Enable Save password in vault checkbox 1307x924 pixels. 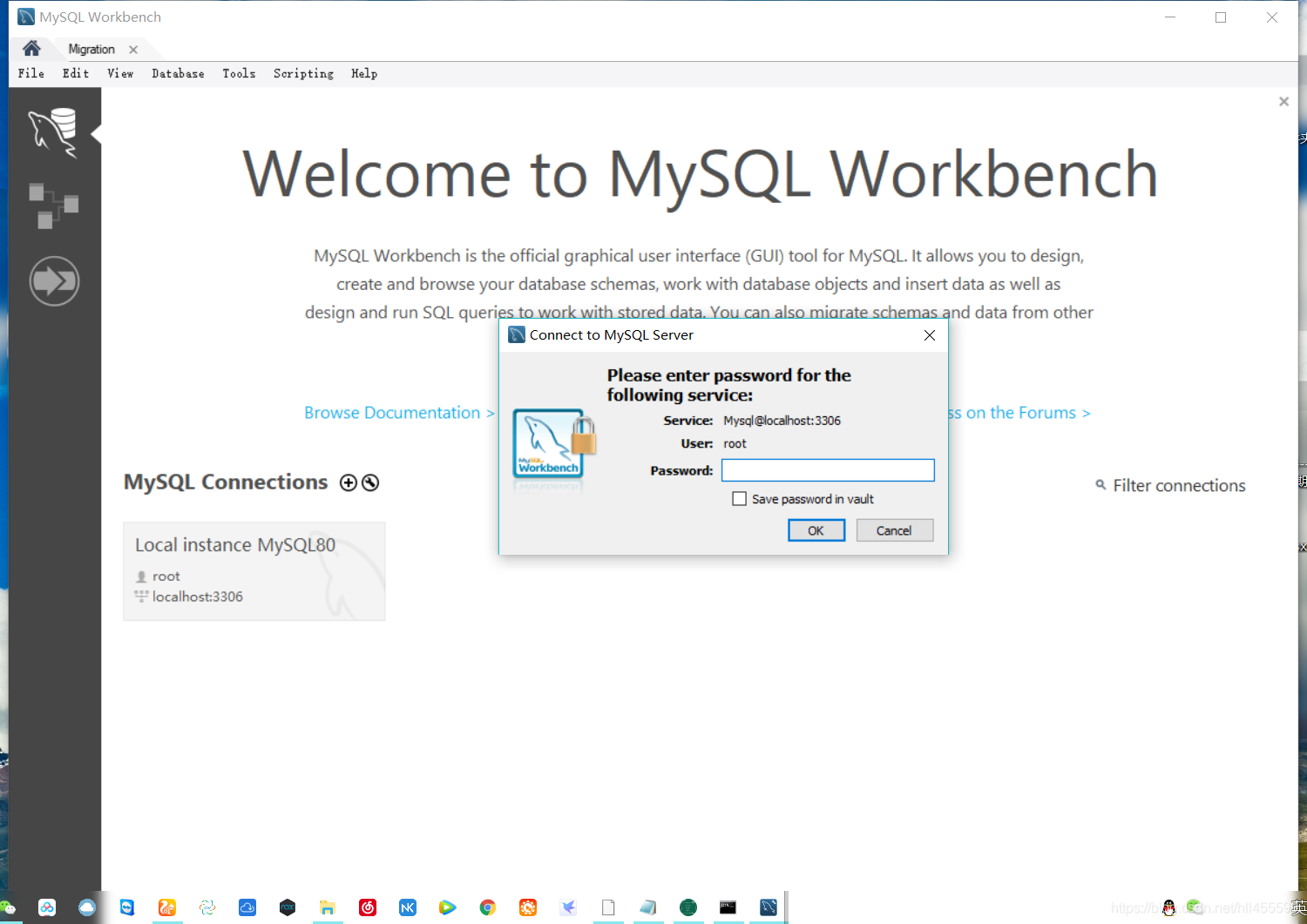tap(740, 499)
